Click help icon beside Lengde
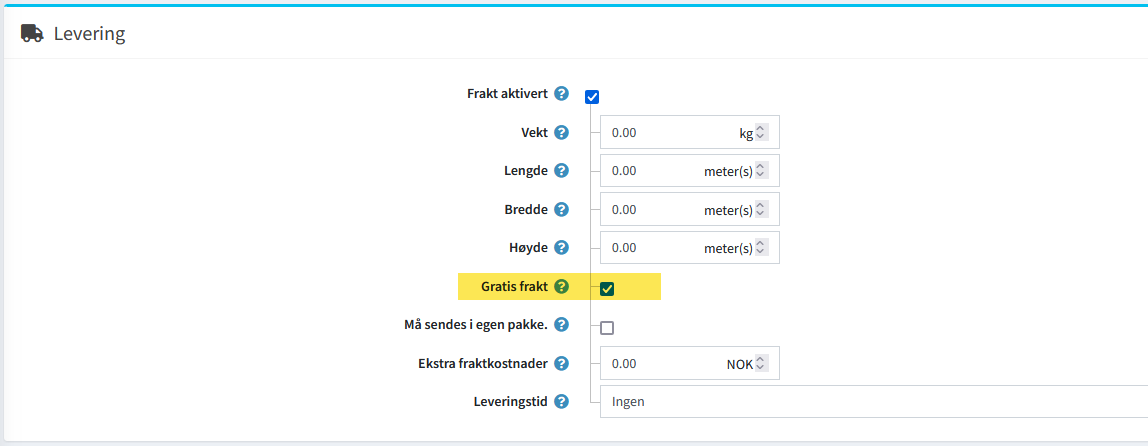Viewport: 1148px width, 446px height. coord(561,171)
